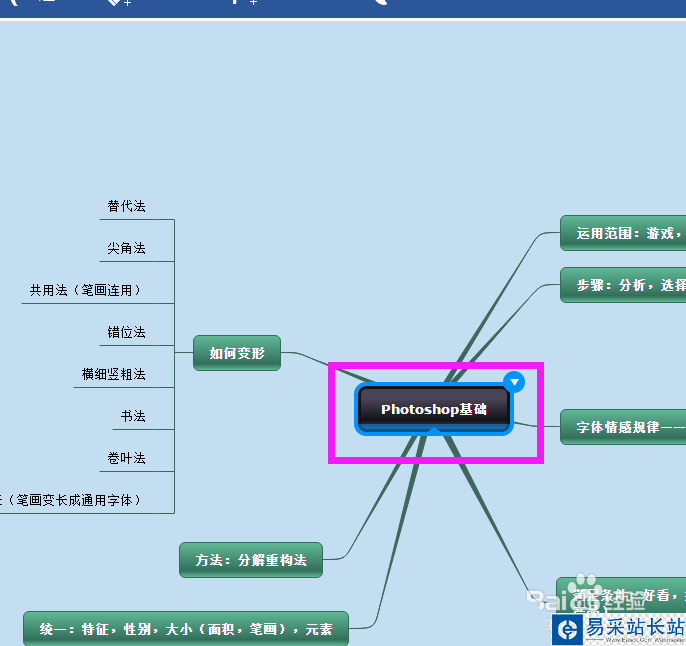
Task: Select the 字体情感规律 branch node
Action: 623,427
